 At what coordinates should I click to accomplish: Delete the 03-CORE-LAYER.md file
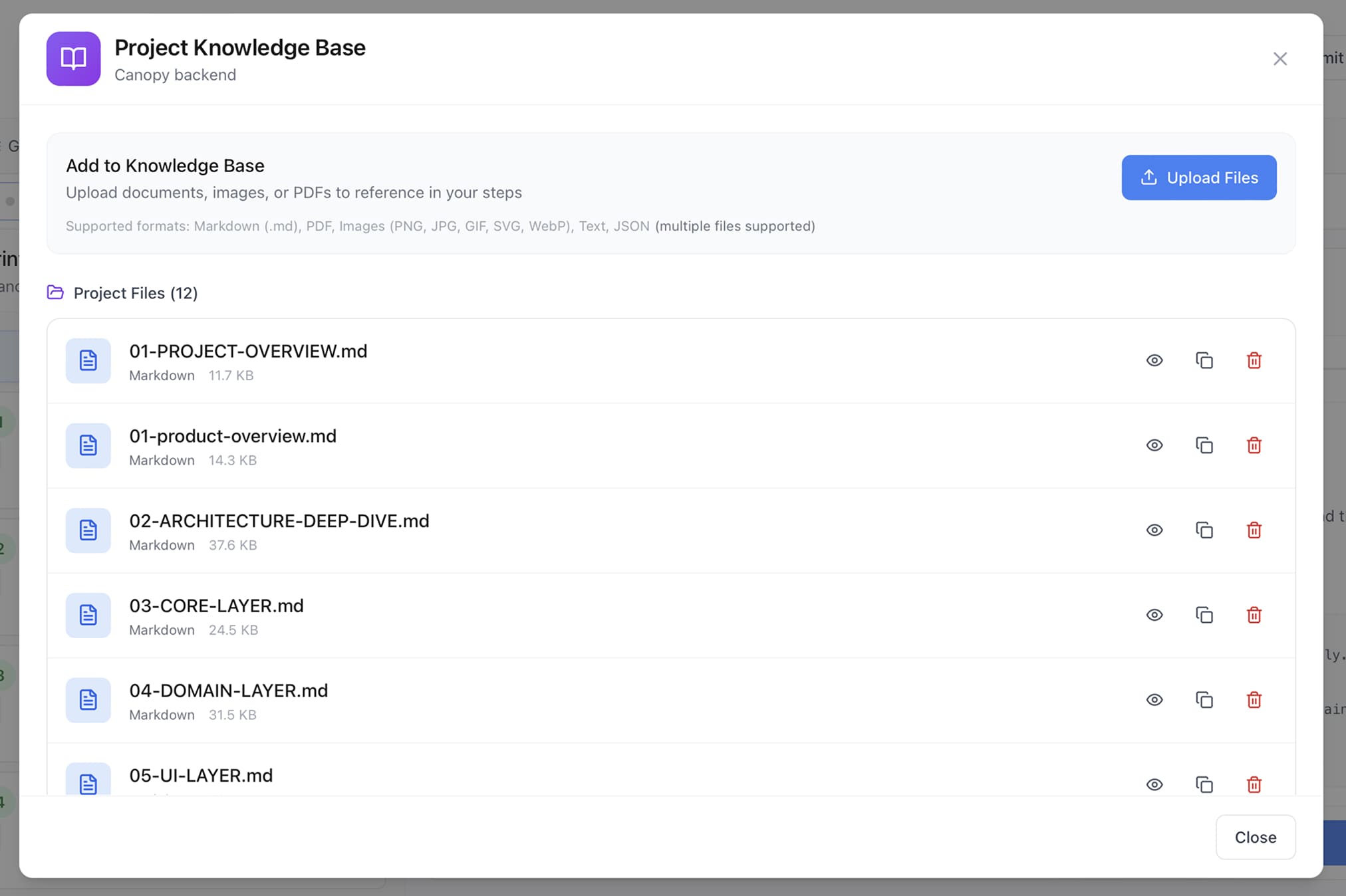point(1254,615)
